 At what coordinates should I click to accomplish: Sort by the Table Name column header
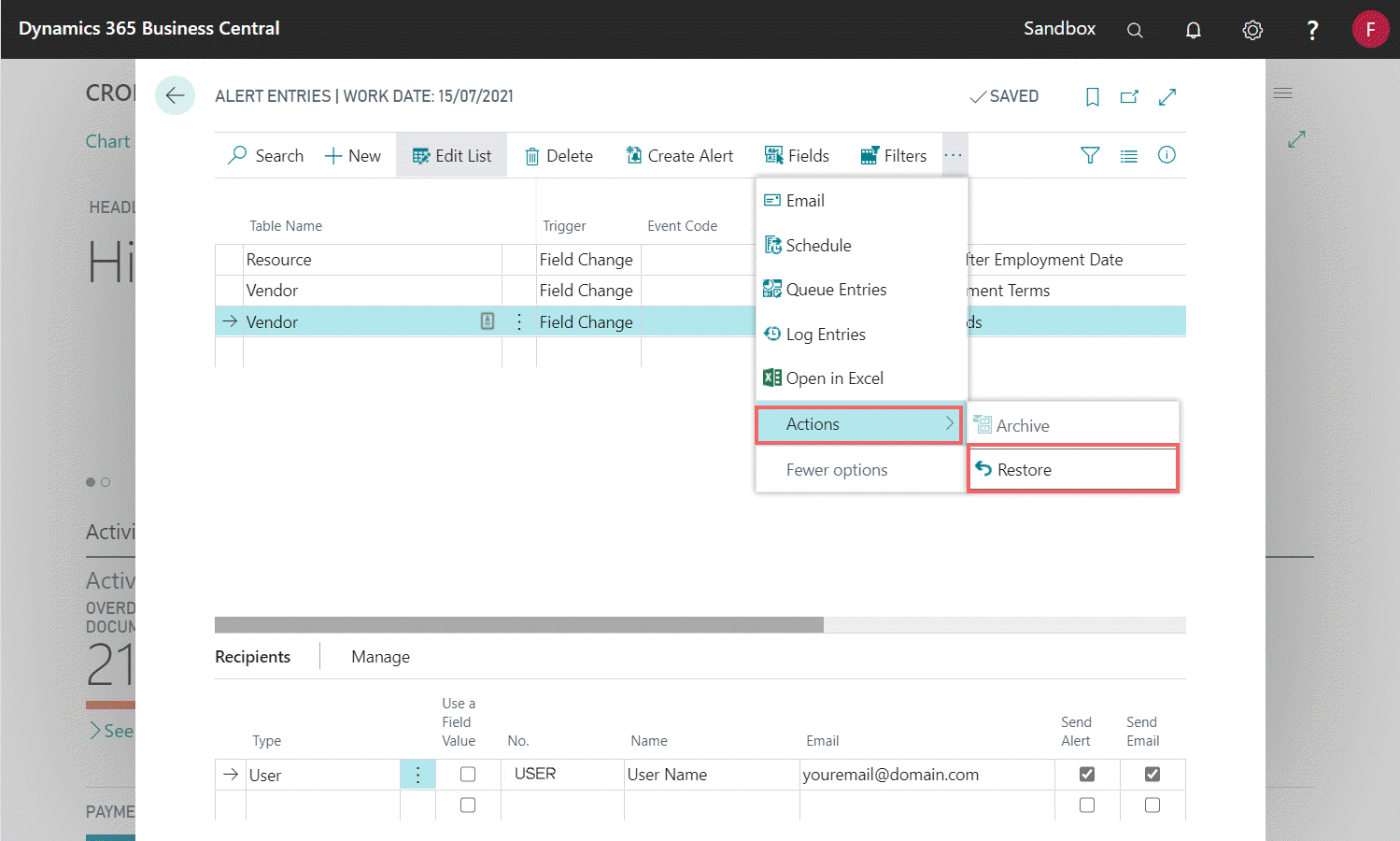[286, 226]
